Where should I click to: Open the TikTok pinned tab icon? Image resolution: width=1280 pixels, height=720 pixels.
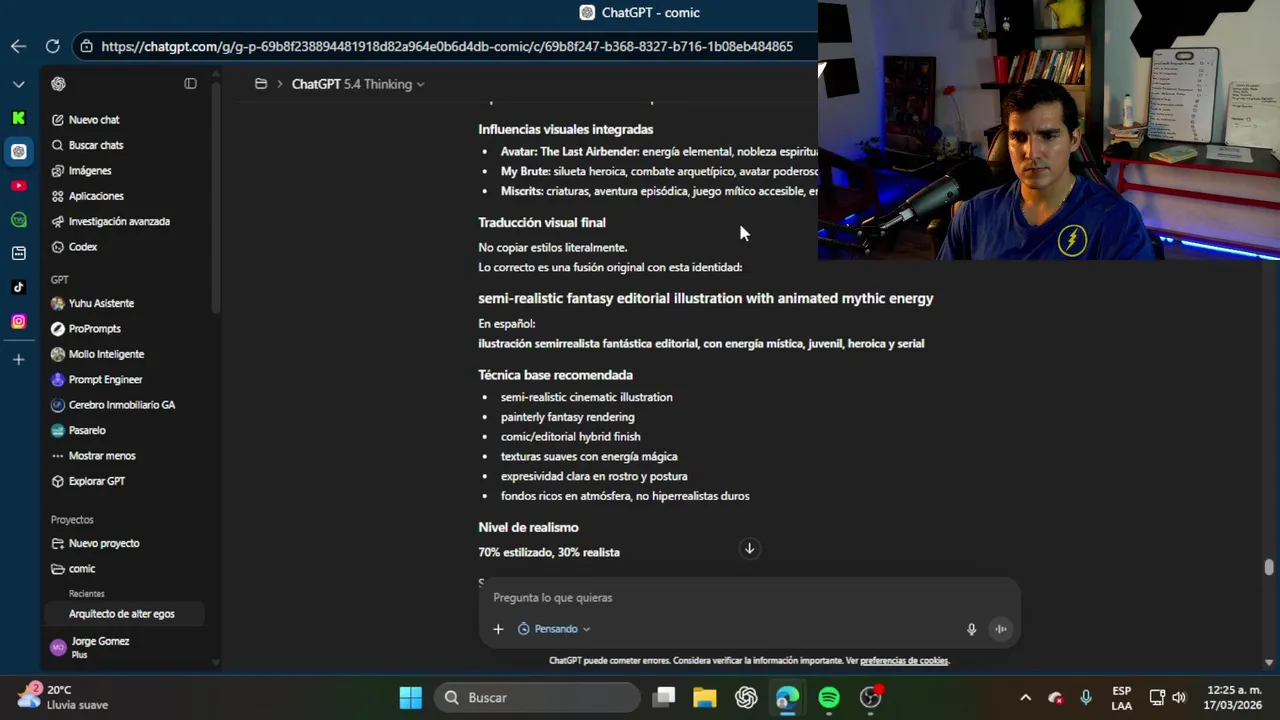tap(18, 287)
